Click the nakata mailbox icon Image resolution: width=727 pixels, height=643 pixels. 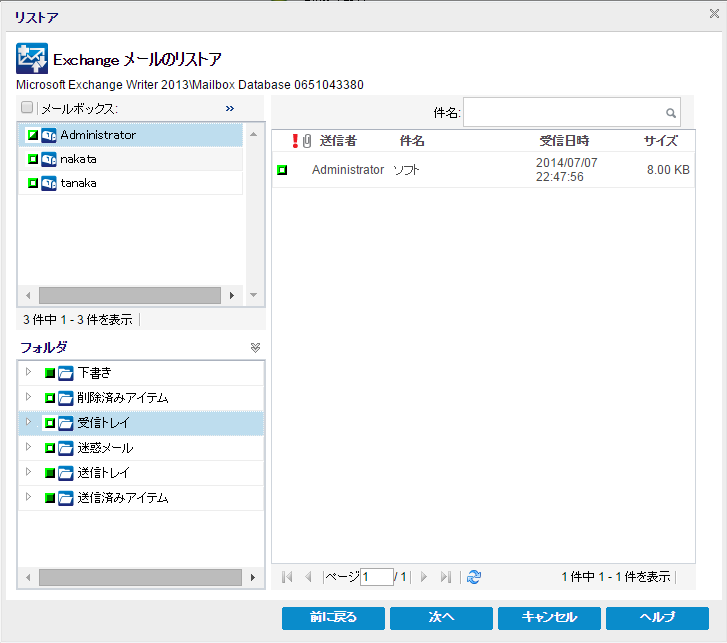tap(49, 159)
